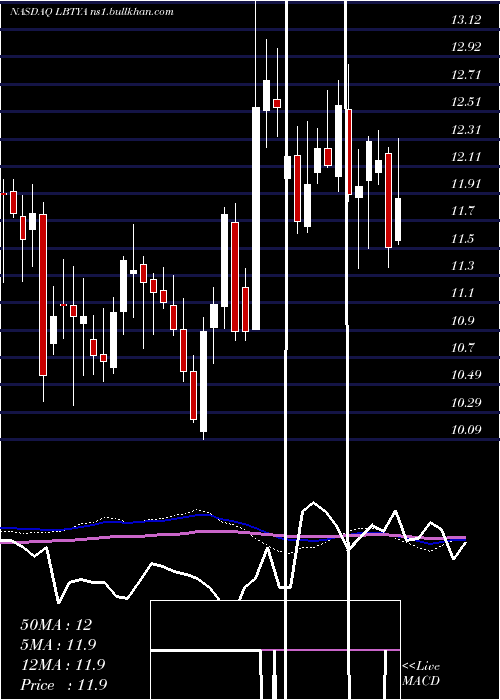The width and height of the screenshot is (500, 700).
Task: Click the NASDAQ LBTYA ns1.bullkhan.com title text
Action: point(92,12)
